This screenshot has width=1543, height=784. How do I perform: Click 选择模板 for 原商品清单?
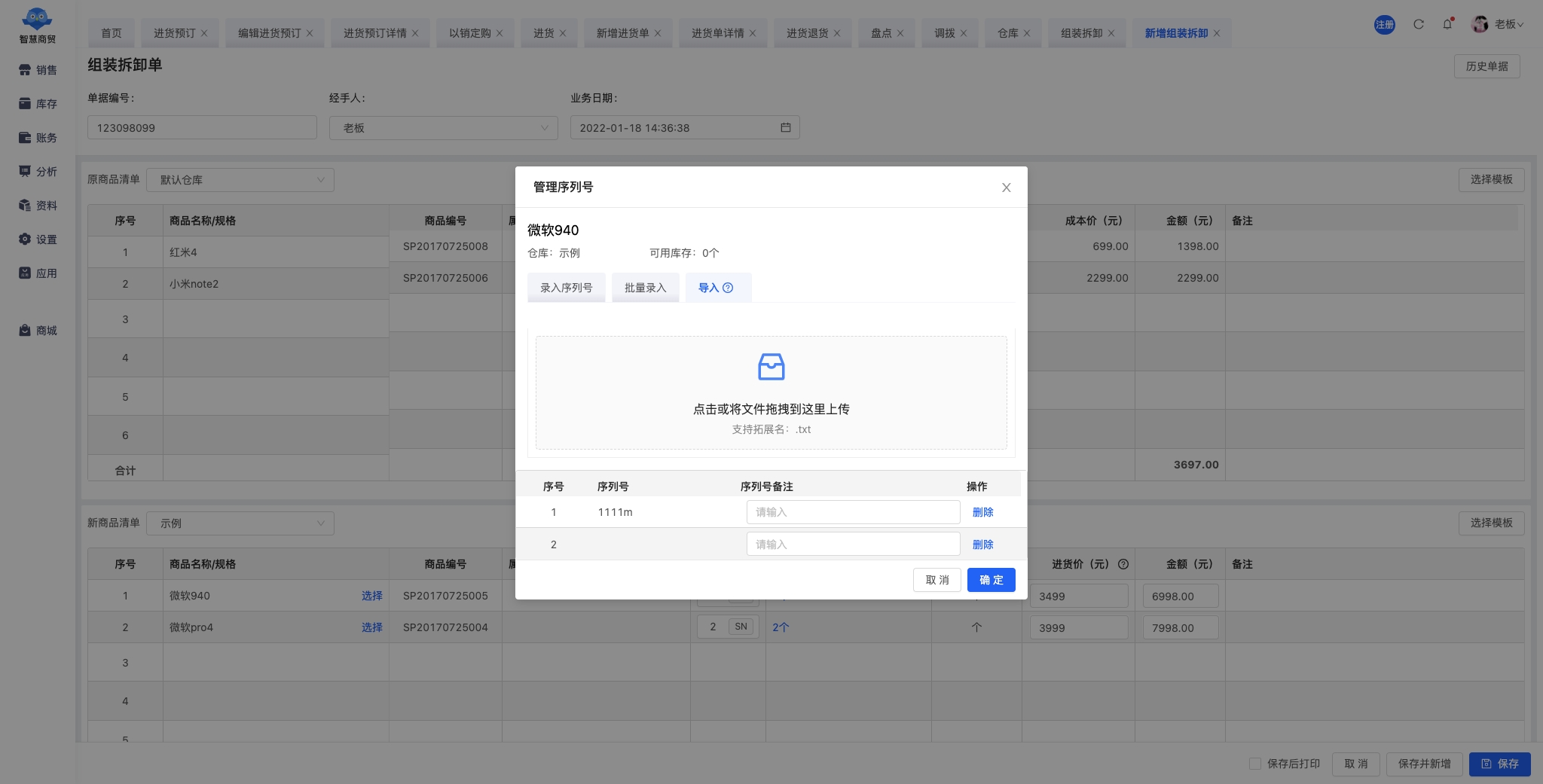(x=1492, y=179)
